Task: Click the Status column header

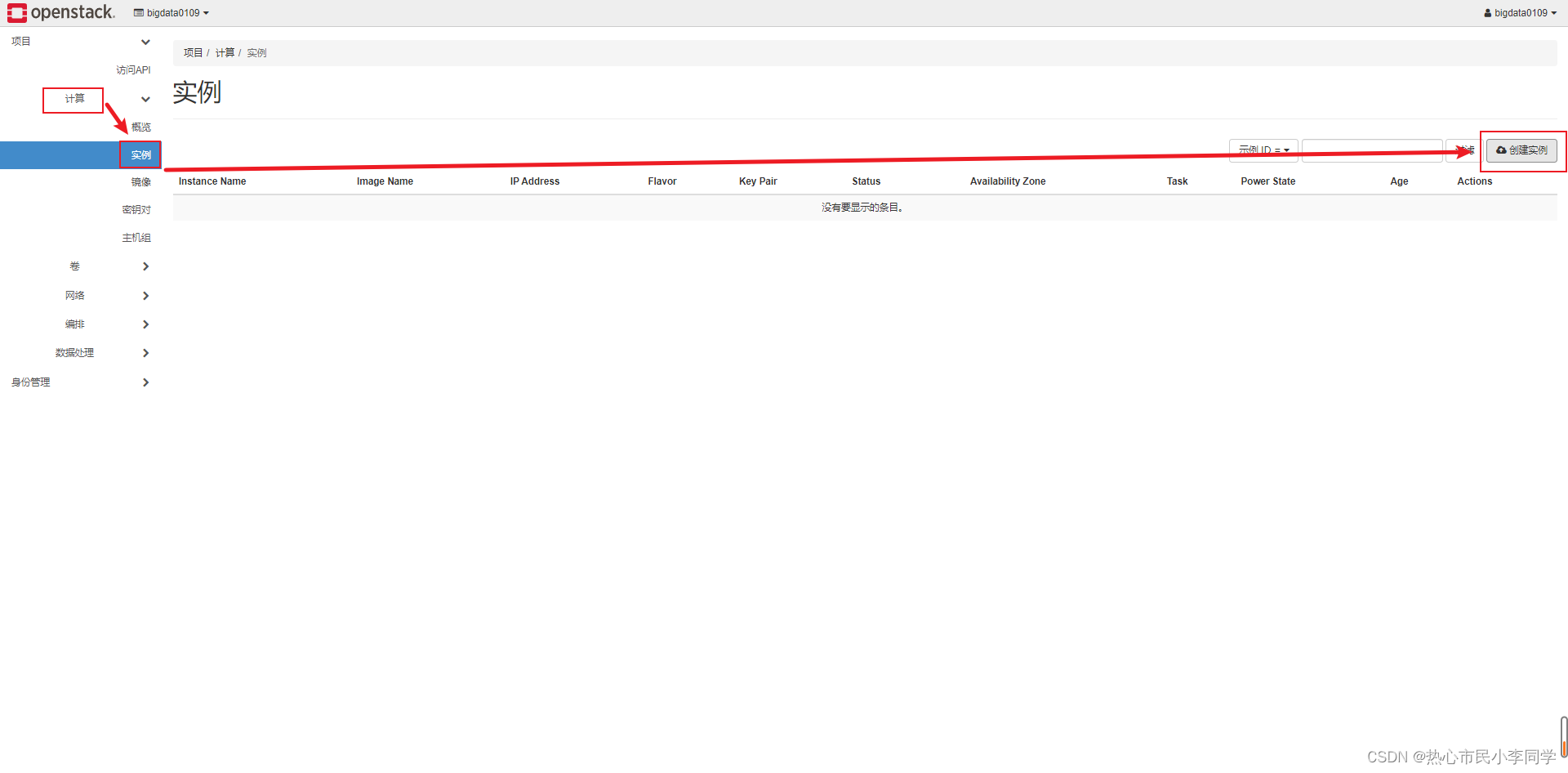Action: (x=866, y=181)
